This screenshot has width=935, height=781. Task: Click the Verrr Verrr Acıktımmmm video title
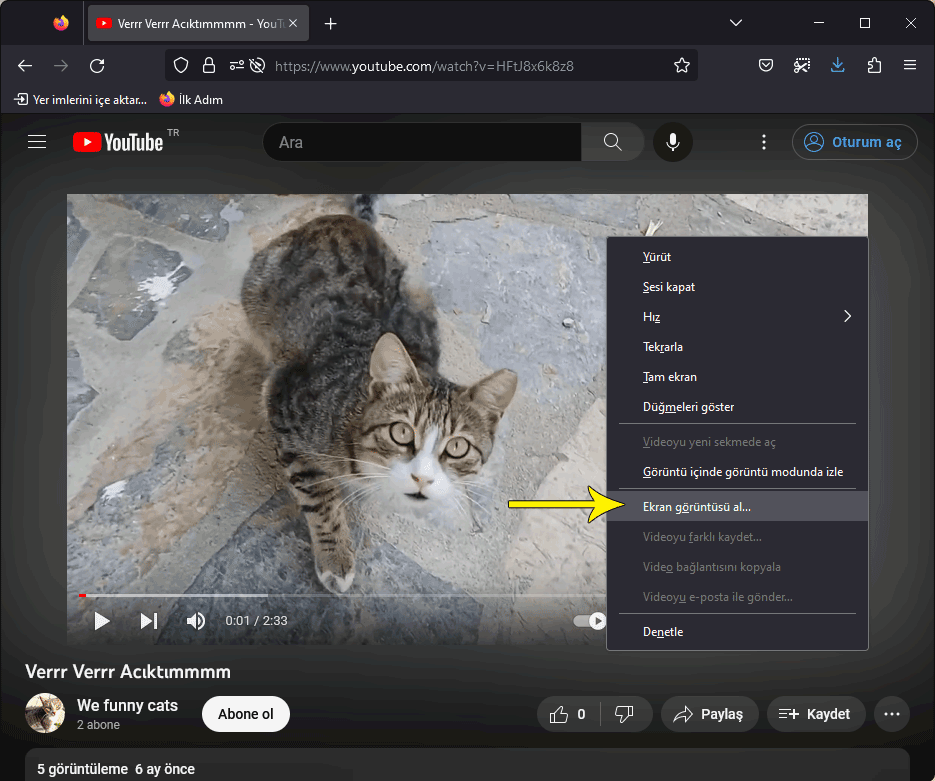point(128,672)
